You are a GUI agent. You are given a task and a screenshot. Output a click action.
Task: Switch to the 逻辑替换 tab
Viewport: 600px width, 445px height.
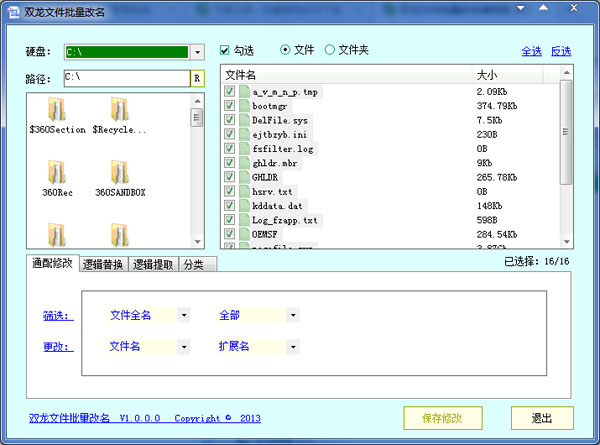tap(103, 264)
